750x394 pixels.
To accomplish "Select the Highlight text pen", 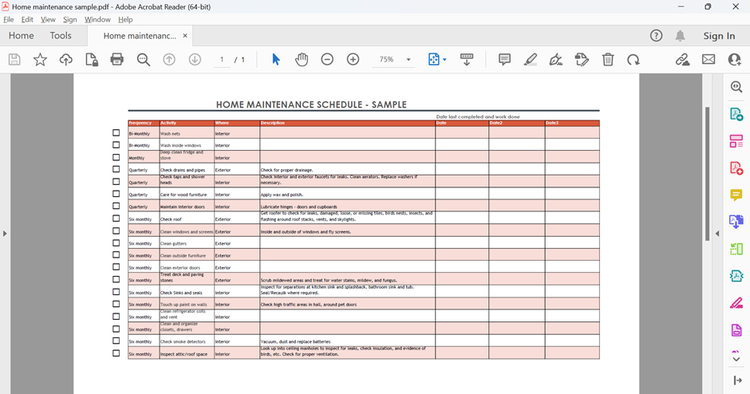I will coord(530,59).
